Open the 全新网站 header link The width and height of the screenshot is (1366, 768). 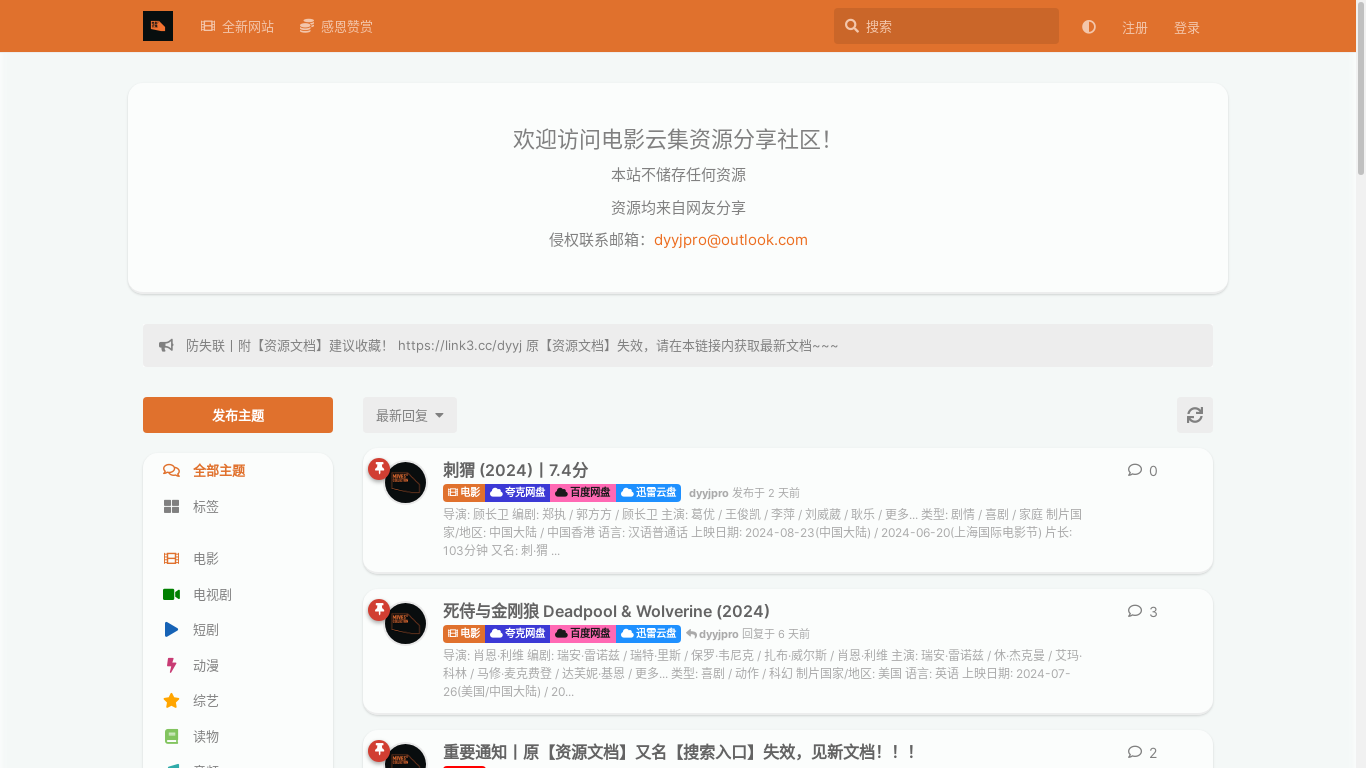[x=237, y=27]
